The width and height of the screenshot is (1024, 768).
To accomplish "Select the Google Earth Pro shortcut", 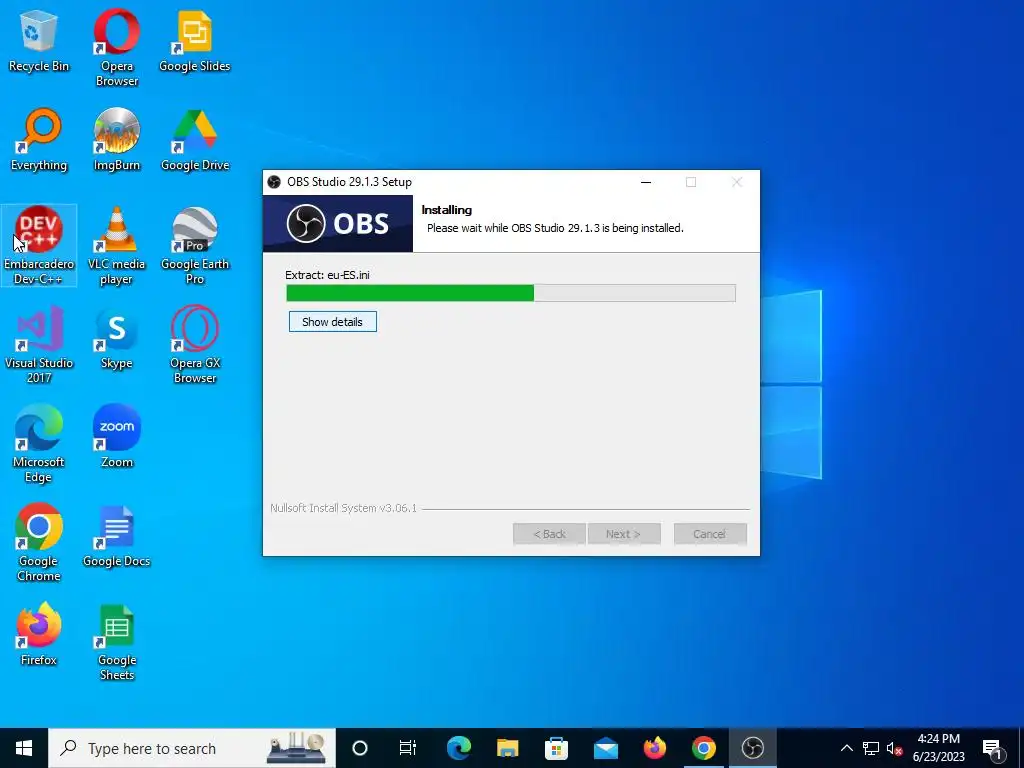I will tap(195, 246).
